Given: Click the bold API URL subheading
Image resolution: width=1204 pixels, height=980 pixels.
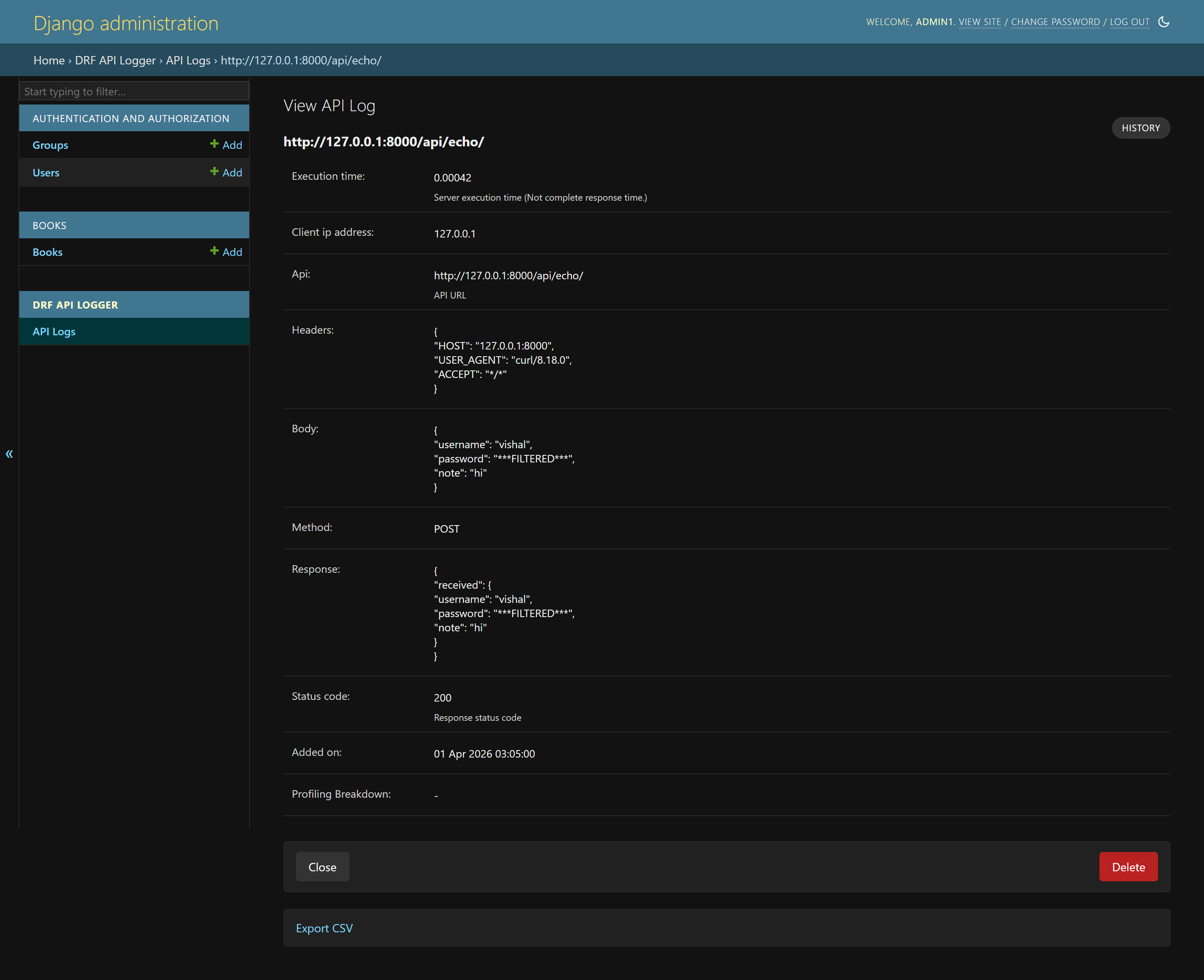Looking at the screenshot, I should pyautogui.click(x=383, y=142).
